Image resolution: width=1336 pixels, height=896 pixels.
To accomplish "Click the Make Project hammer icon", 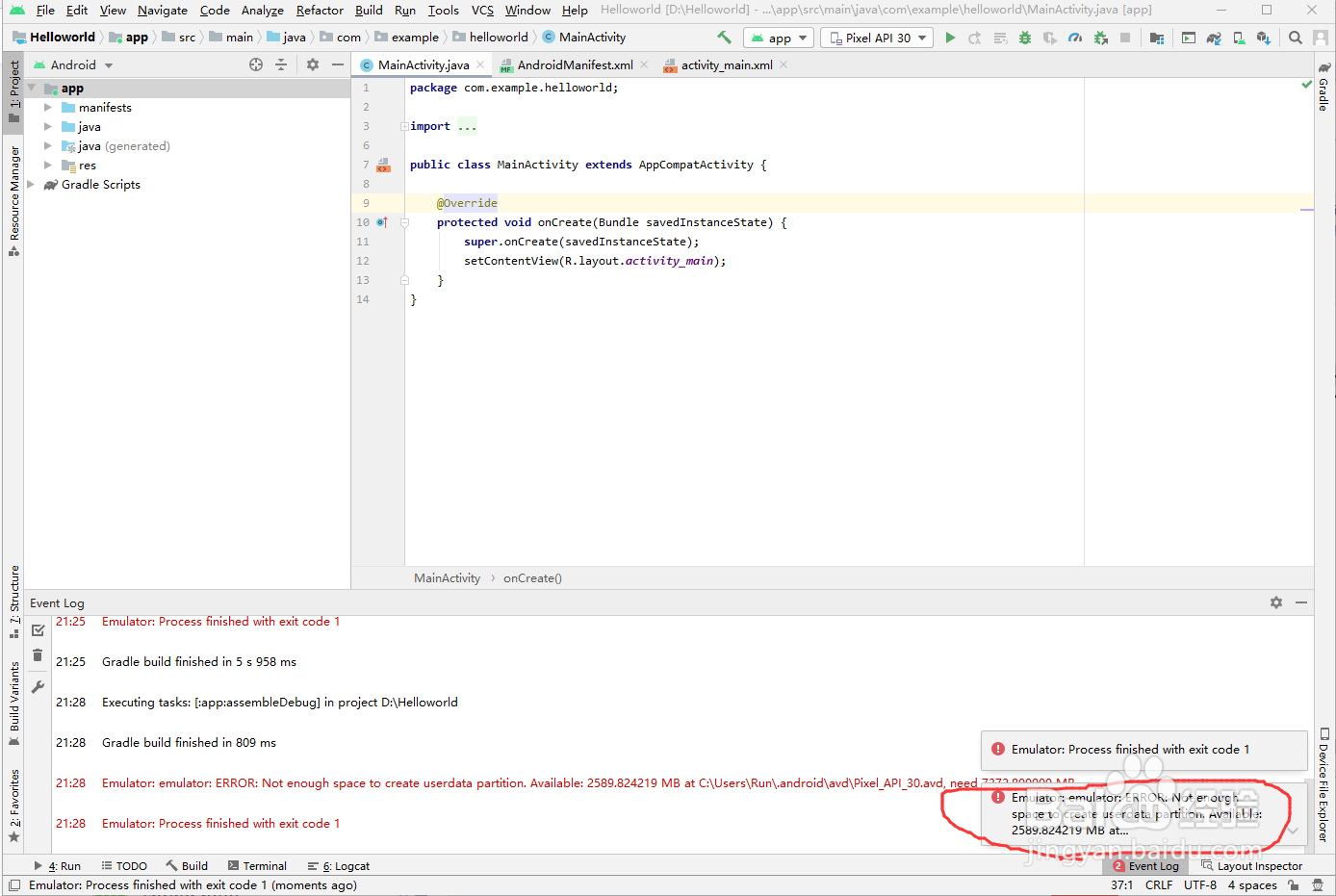I will [x=724, y=38].
